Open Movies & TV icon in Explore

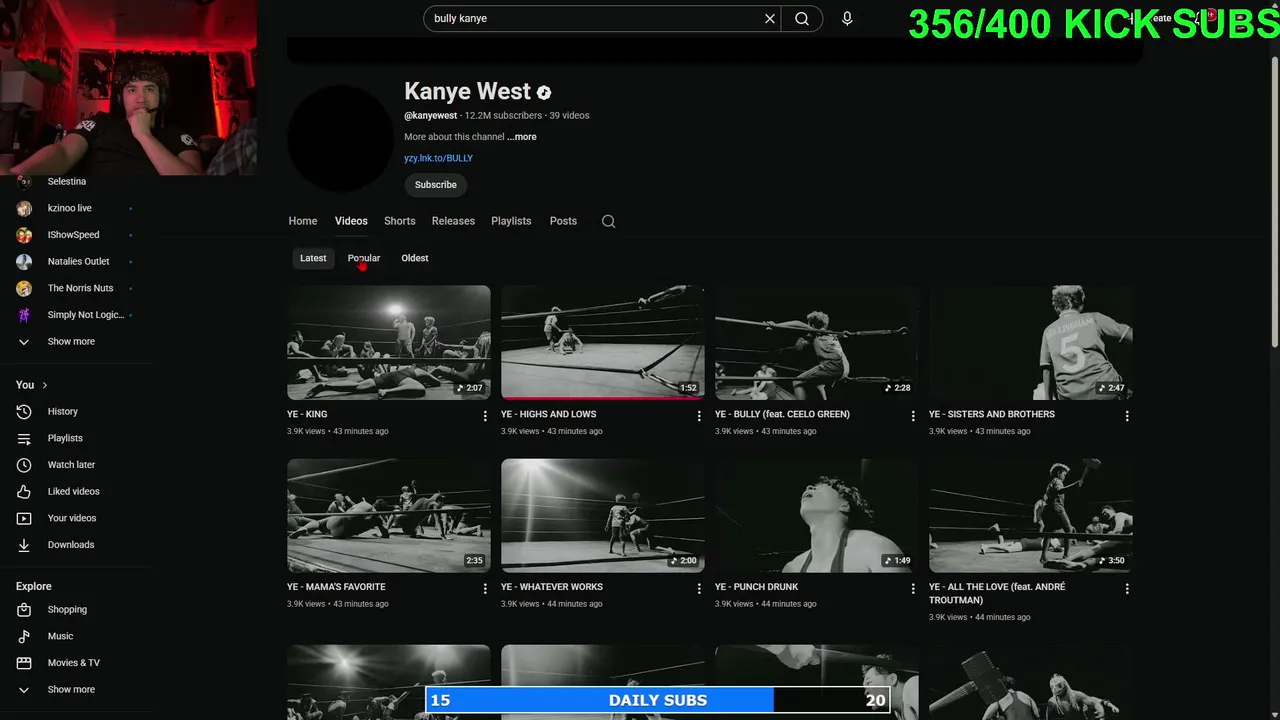25,663
